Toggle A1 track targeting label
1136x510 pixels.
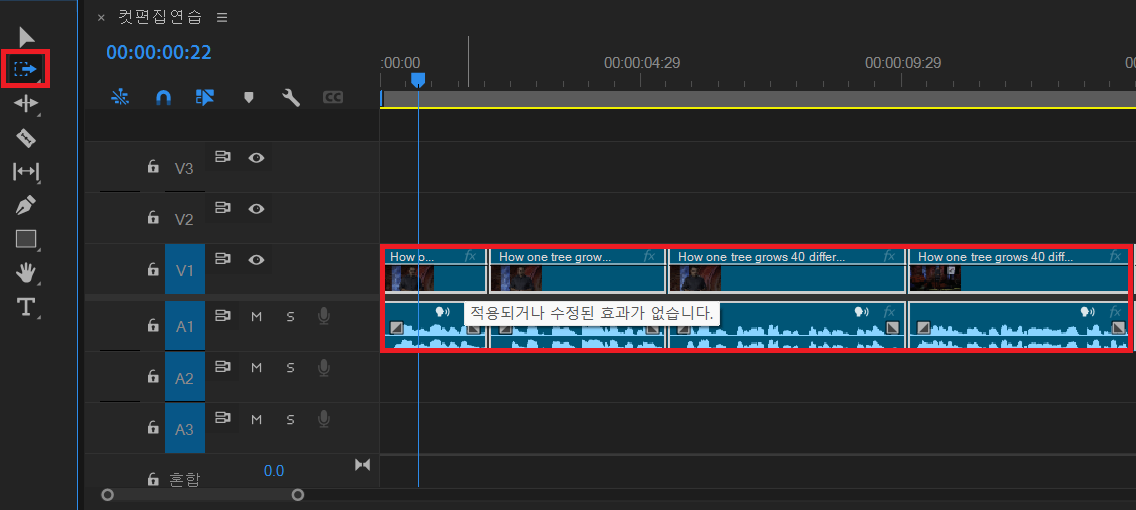click(x=185, y=327)
